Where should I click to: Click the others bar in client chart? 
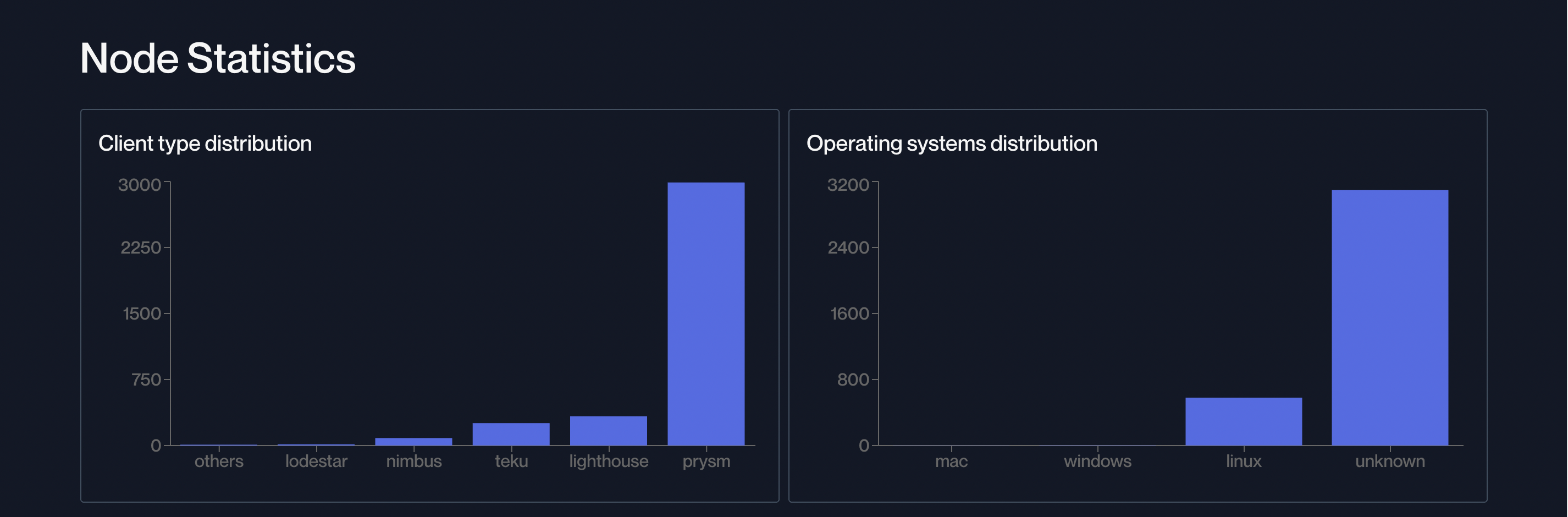218,444
